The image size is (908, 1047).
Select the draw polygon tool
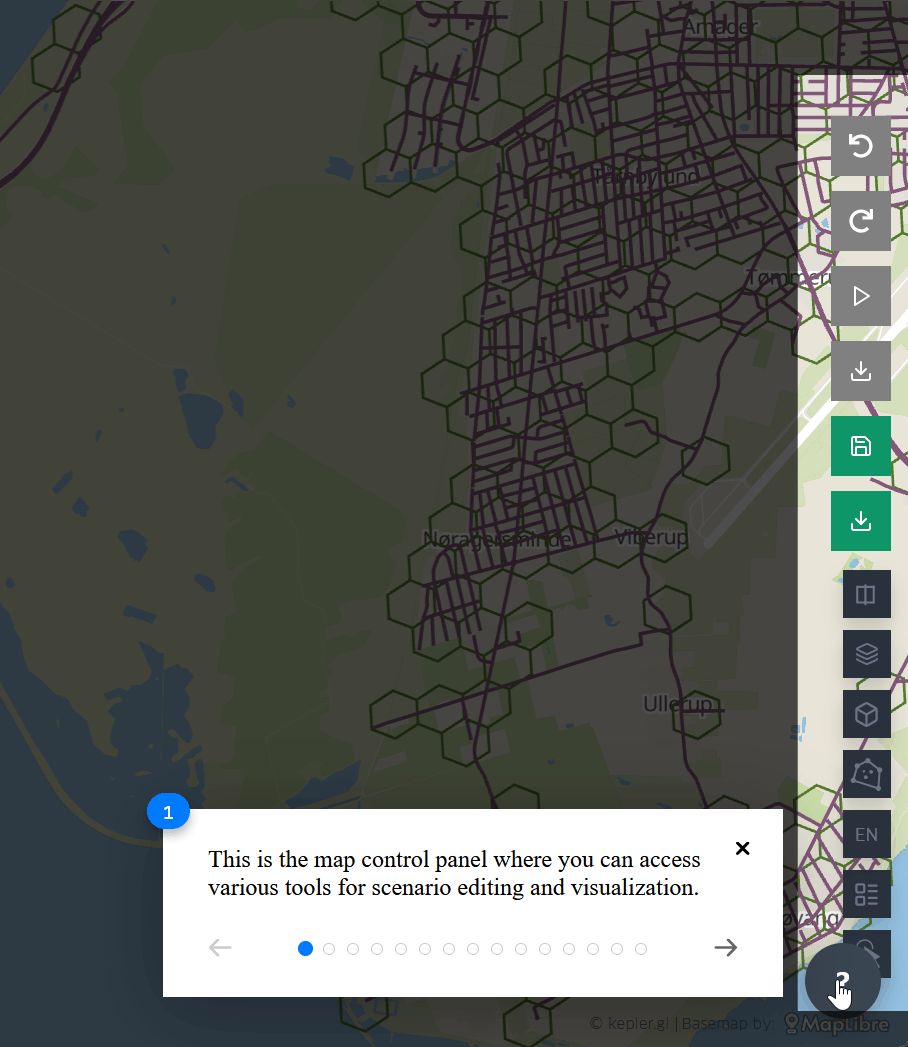(866, 774)
